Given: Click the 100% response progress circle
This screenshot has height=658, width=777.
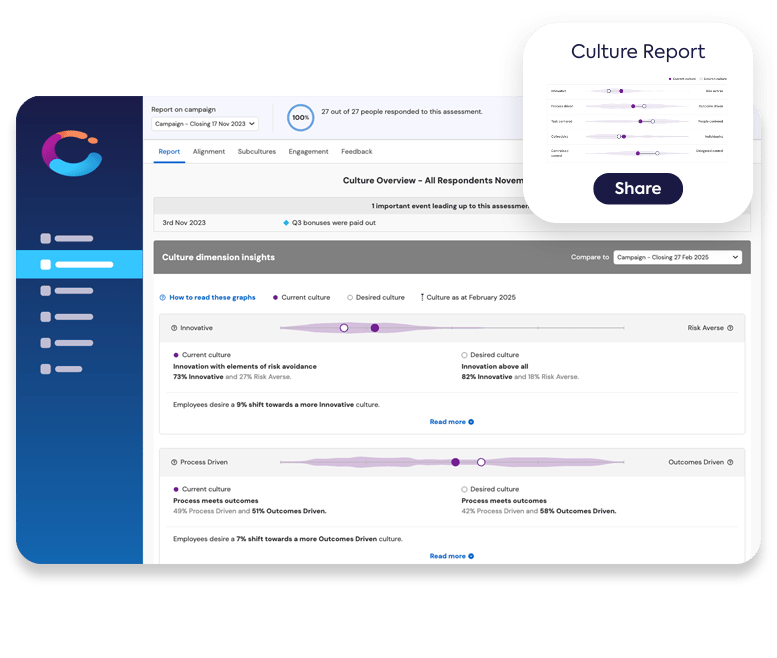Looking at the screenshot, I should 300,117.
